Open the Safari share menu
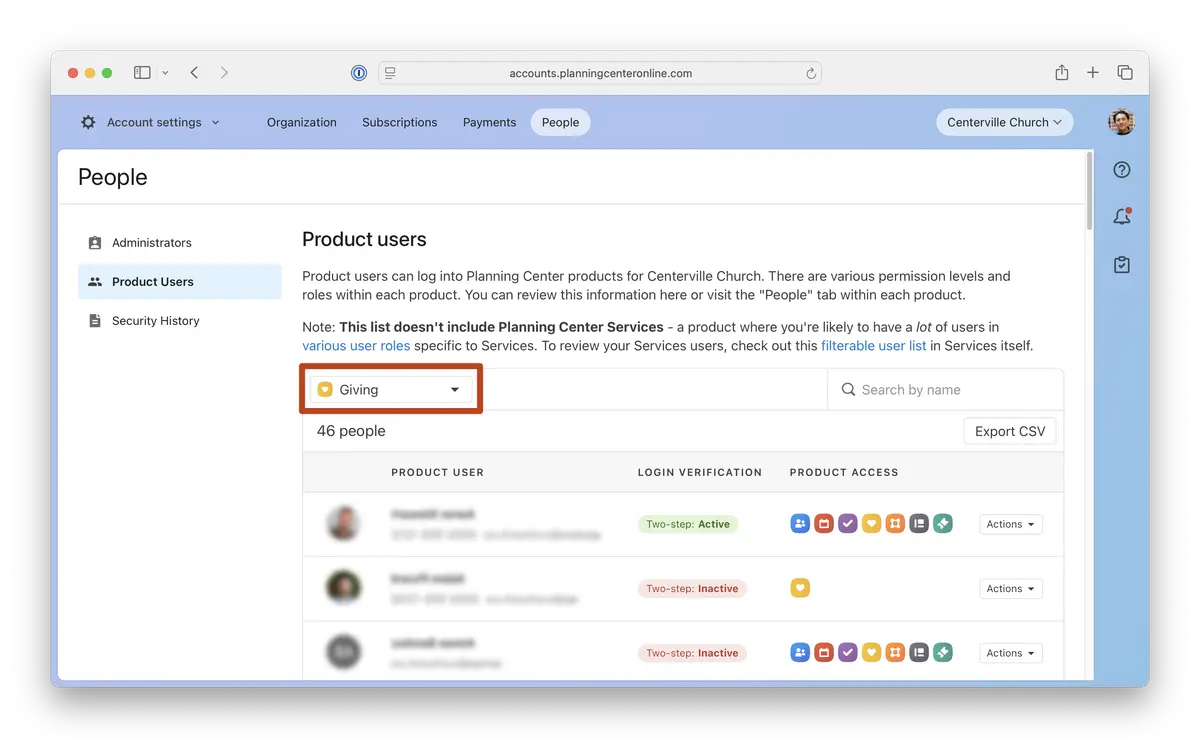This screenshot has width=1200, height=738. coord(1062,73)
